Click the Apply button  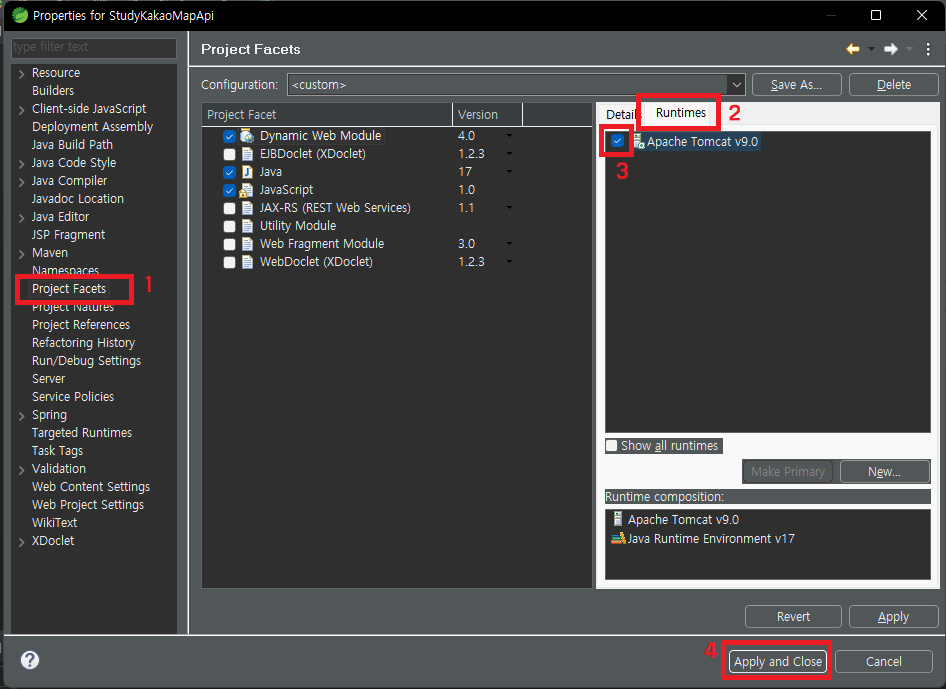click(x=894, y=617)
